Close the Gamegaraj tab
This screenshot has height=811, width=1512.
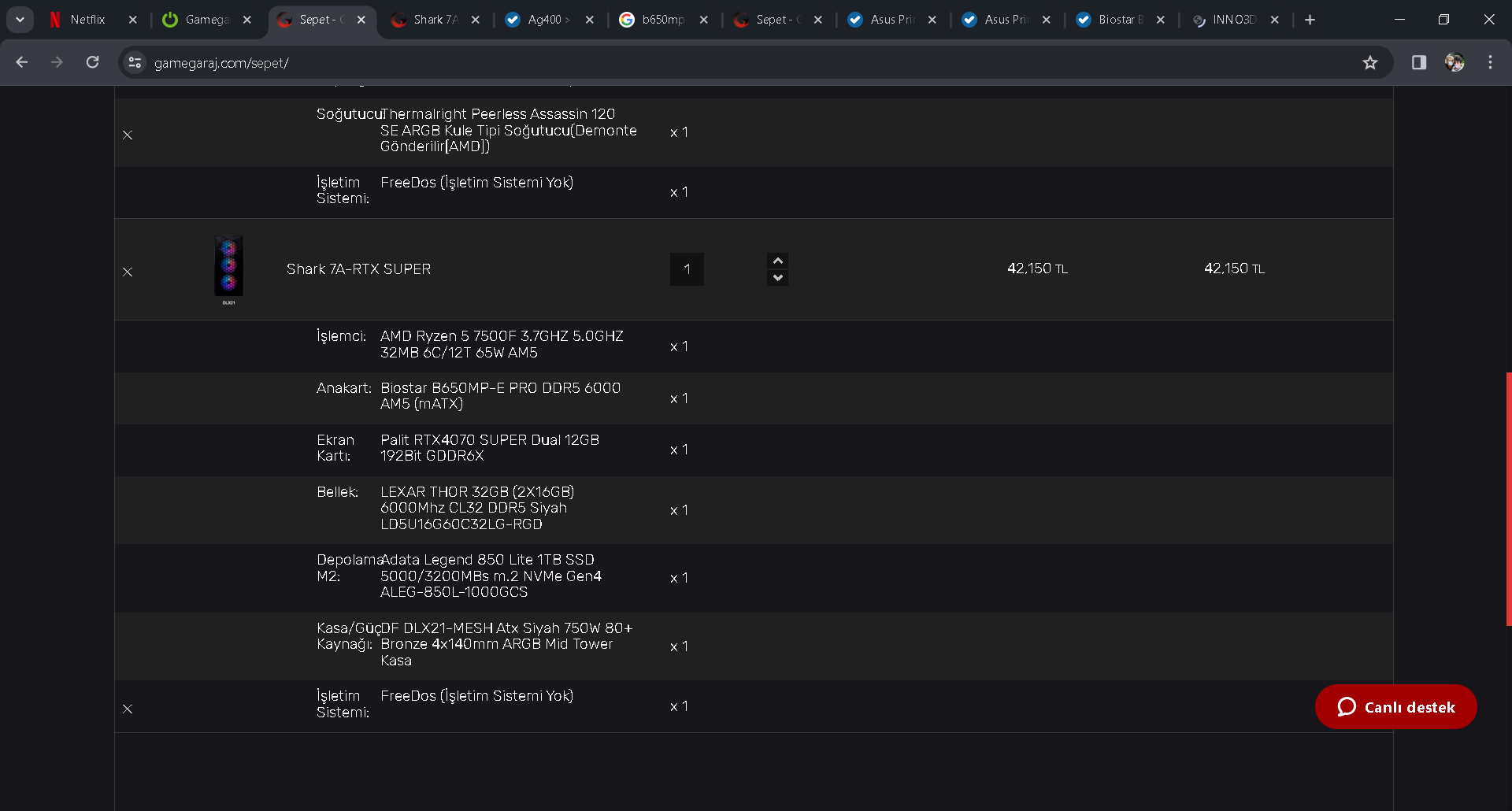click(247, 20)
